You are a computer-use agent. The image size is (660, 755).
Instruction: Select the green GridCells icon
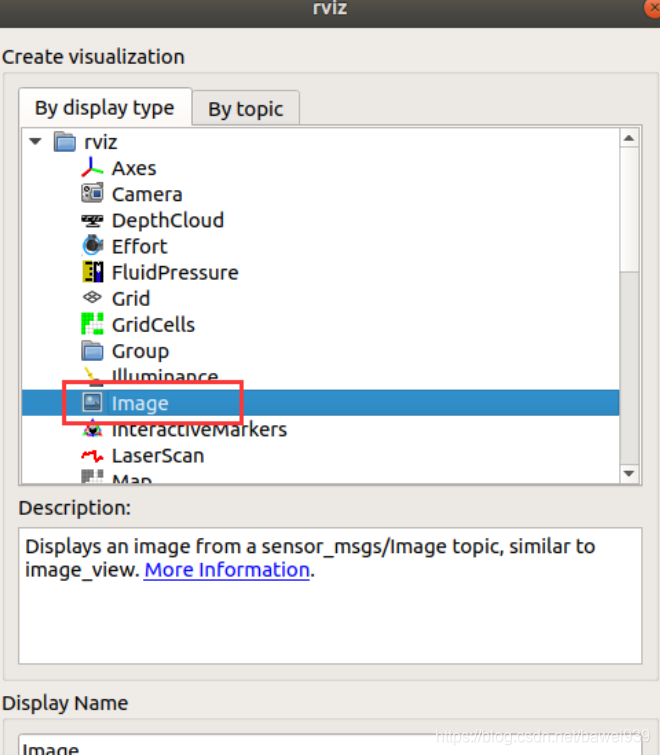click(92, 324)
